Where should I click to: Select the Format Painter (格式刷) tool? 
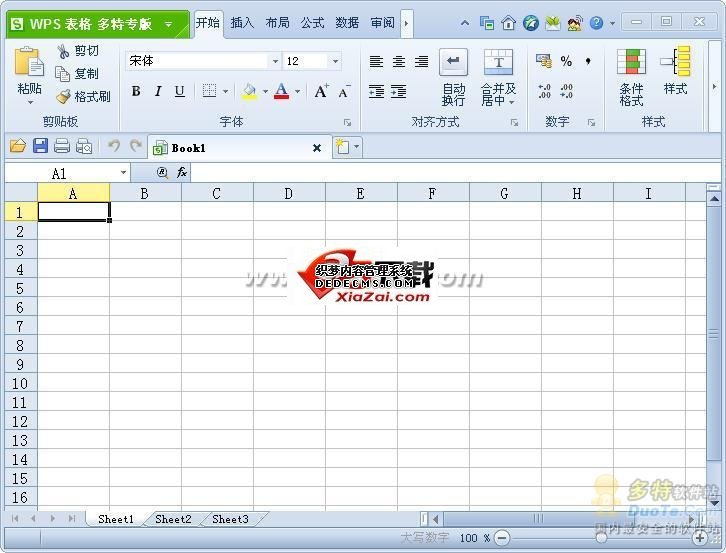[83, 96]
